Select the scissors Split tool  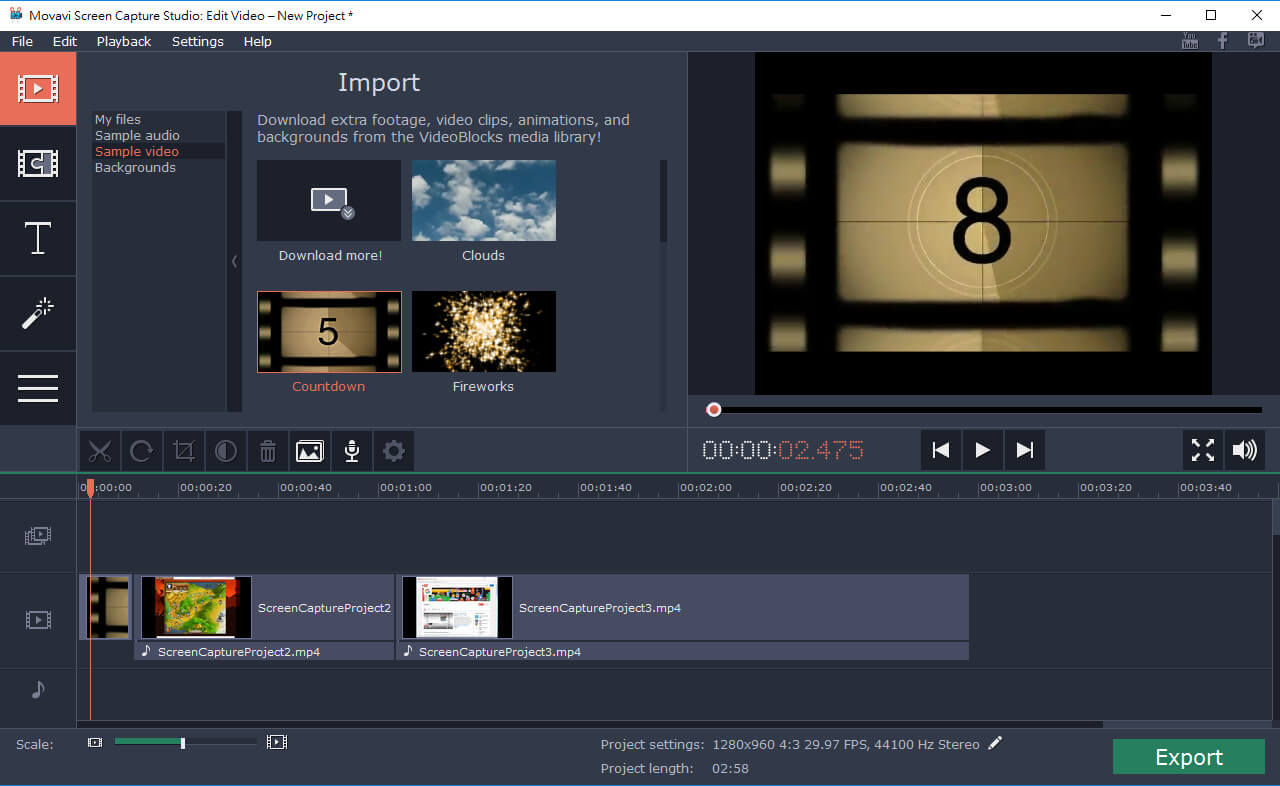tap(99, 451)
